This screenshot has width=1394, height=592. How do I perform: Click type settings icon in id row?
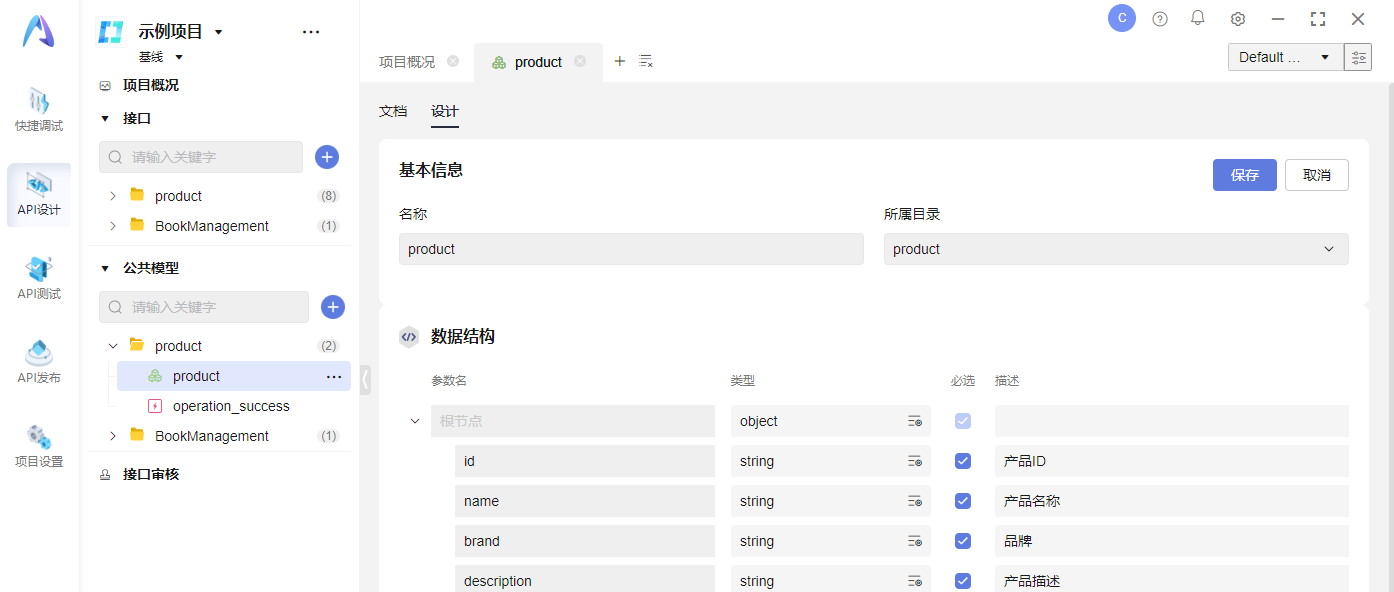914,461
